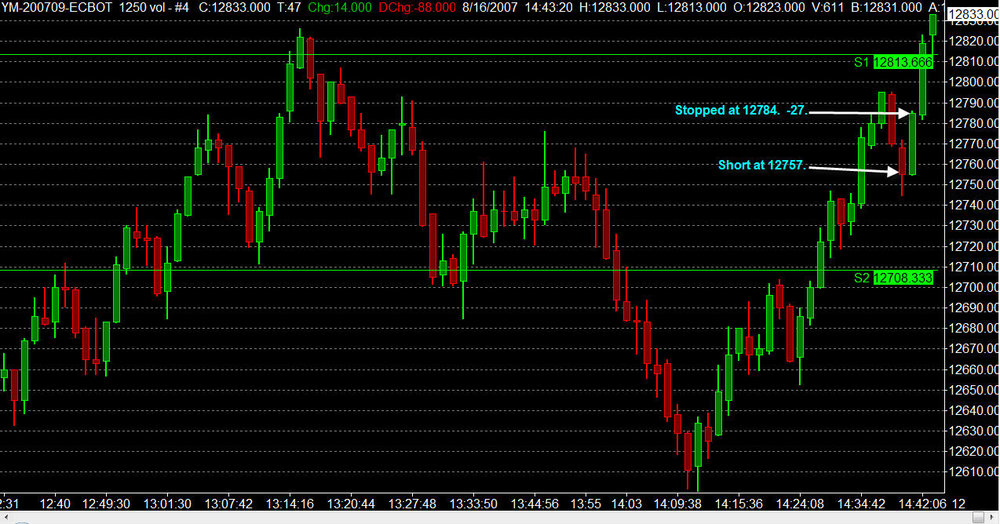1000x524 pixels.
Task: Click the 12650.00 price axis label
Action: (x=974, y=389)
